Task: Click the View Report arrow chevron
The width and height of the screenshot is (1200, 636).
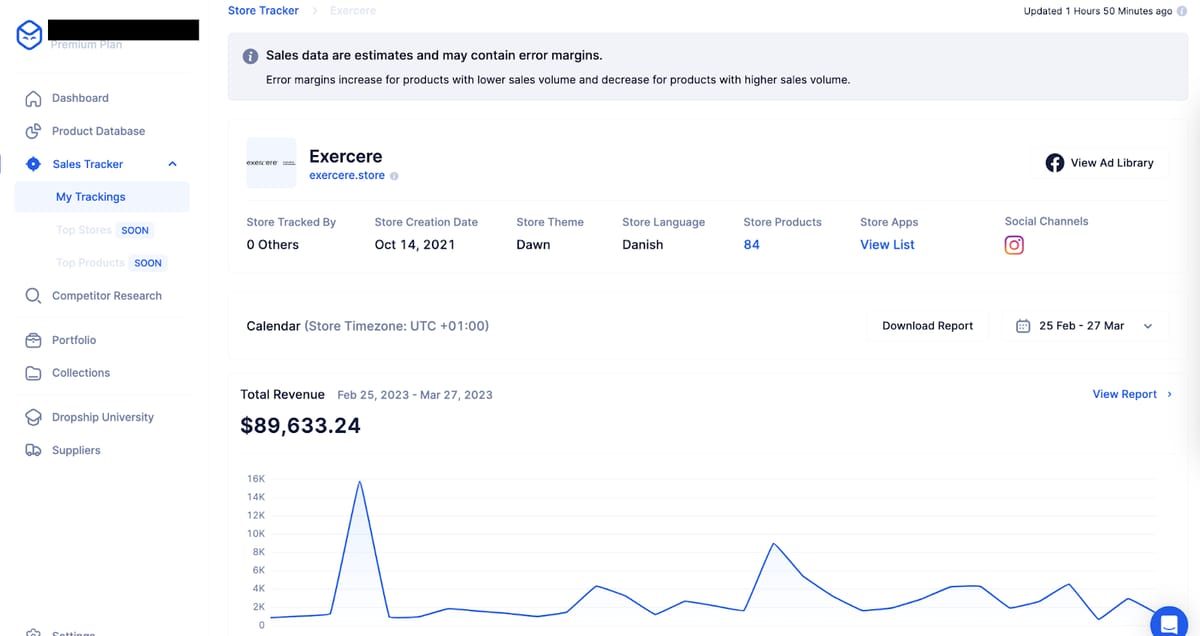Action: point(1170,394)
